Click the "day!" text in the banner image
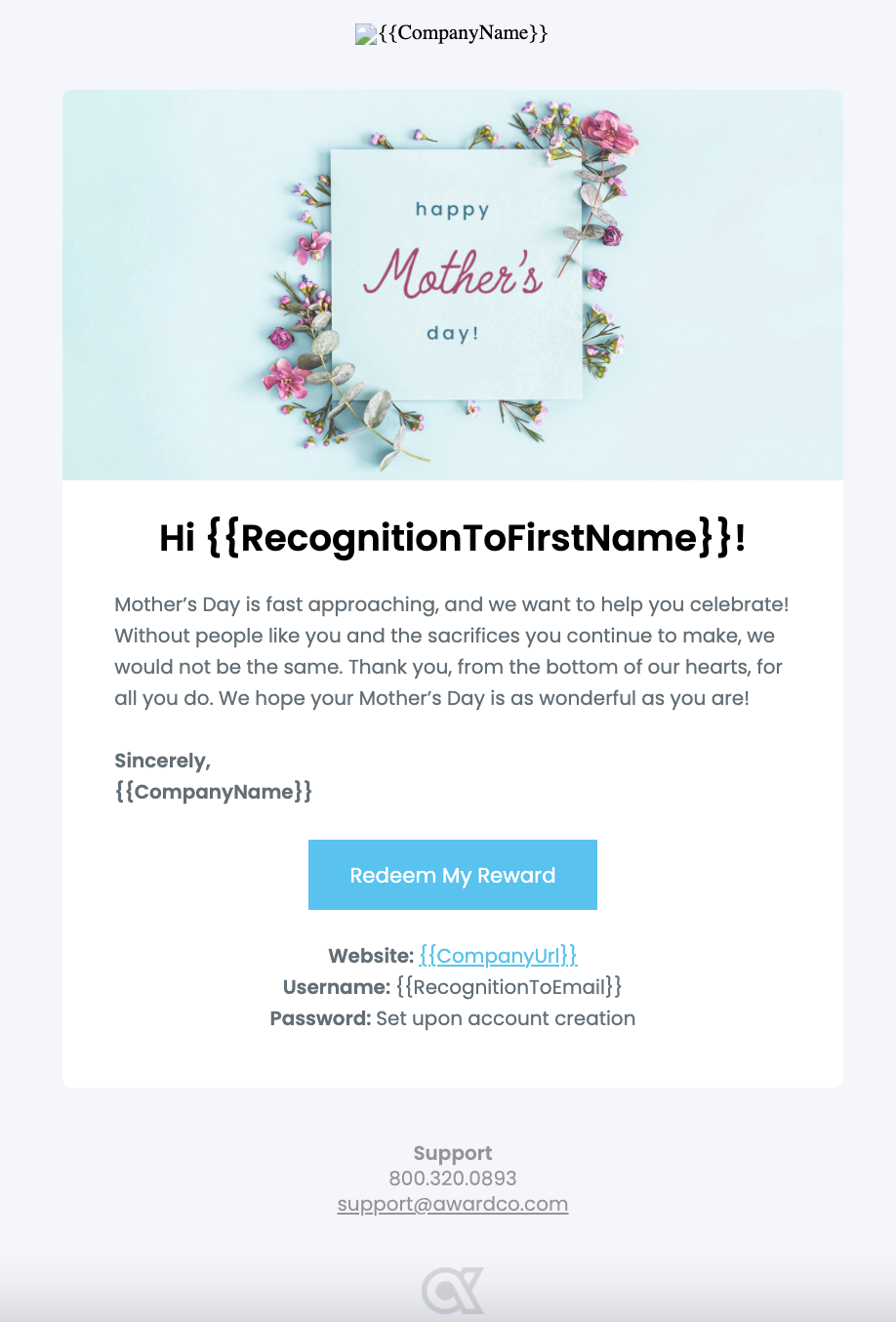The height and width of the screenshot is (1322, 896). [453, 334]
